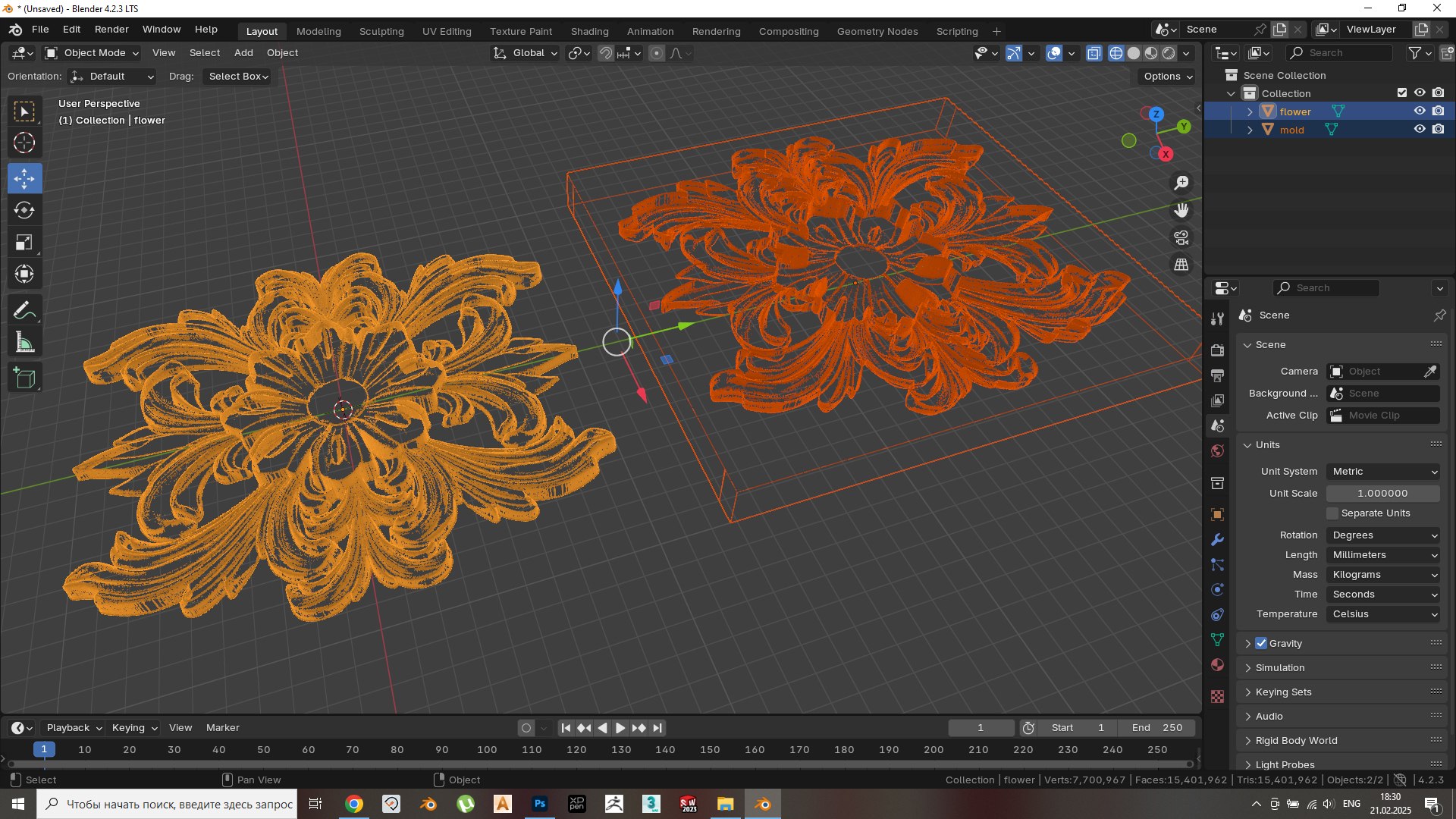Toggle the Gravity checkbox
Viewport: 1456px width, 819px height.
[1261, 644]
